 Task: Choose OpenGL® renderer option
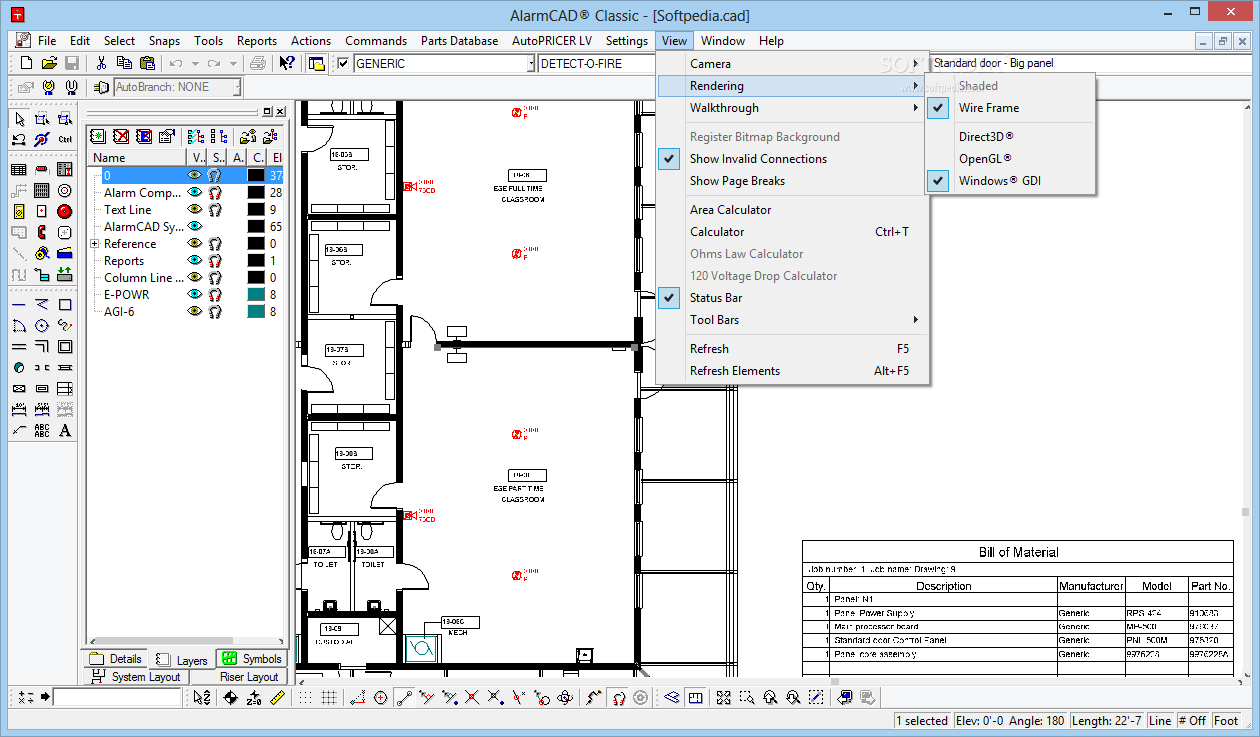point(985,159)
